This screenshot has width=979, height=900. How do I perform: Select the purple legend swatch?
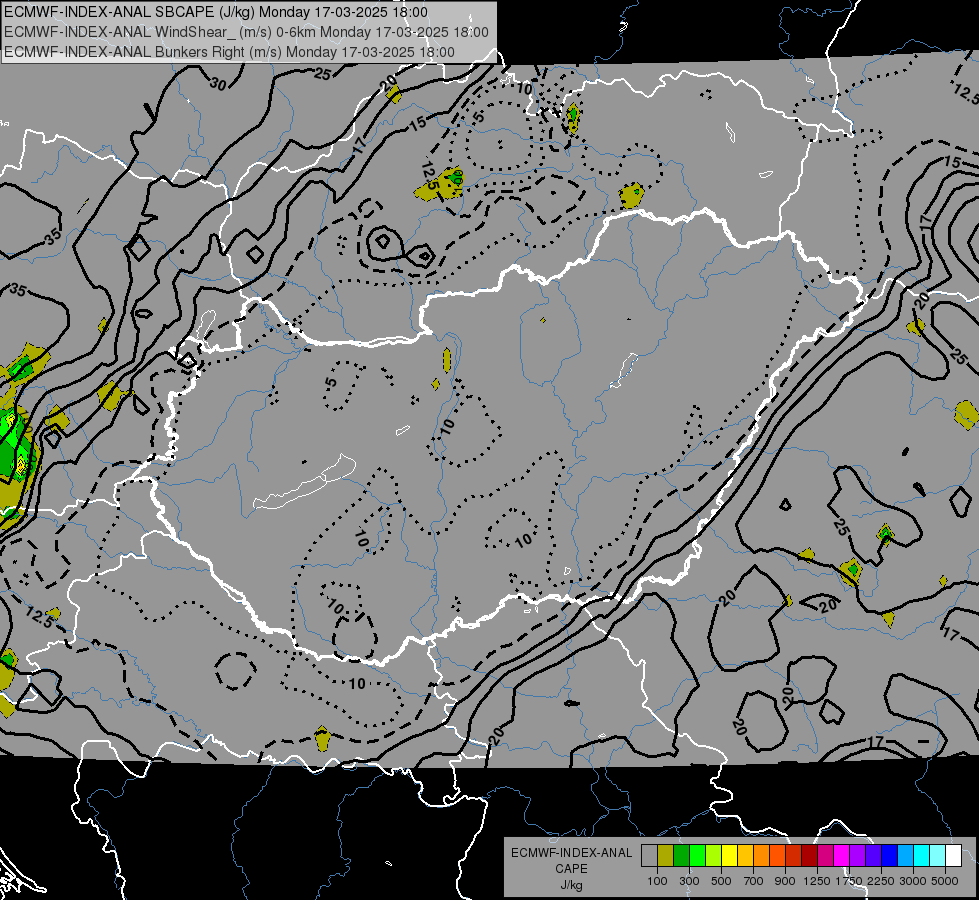(857, 855)
